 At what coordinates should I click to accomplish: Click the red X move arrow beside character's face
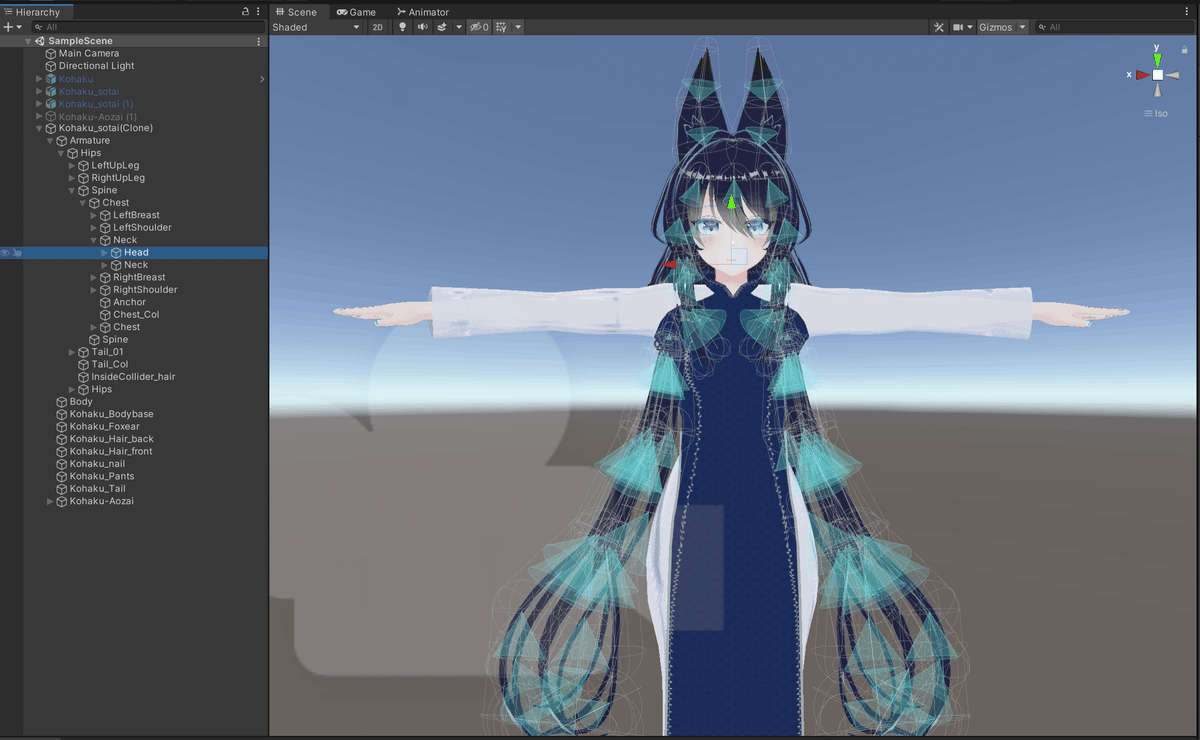pos(670,264)
